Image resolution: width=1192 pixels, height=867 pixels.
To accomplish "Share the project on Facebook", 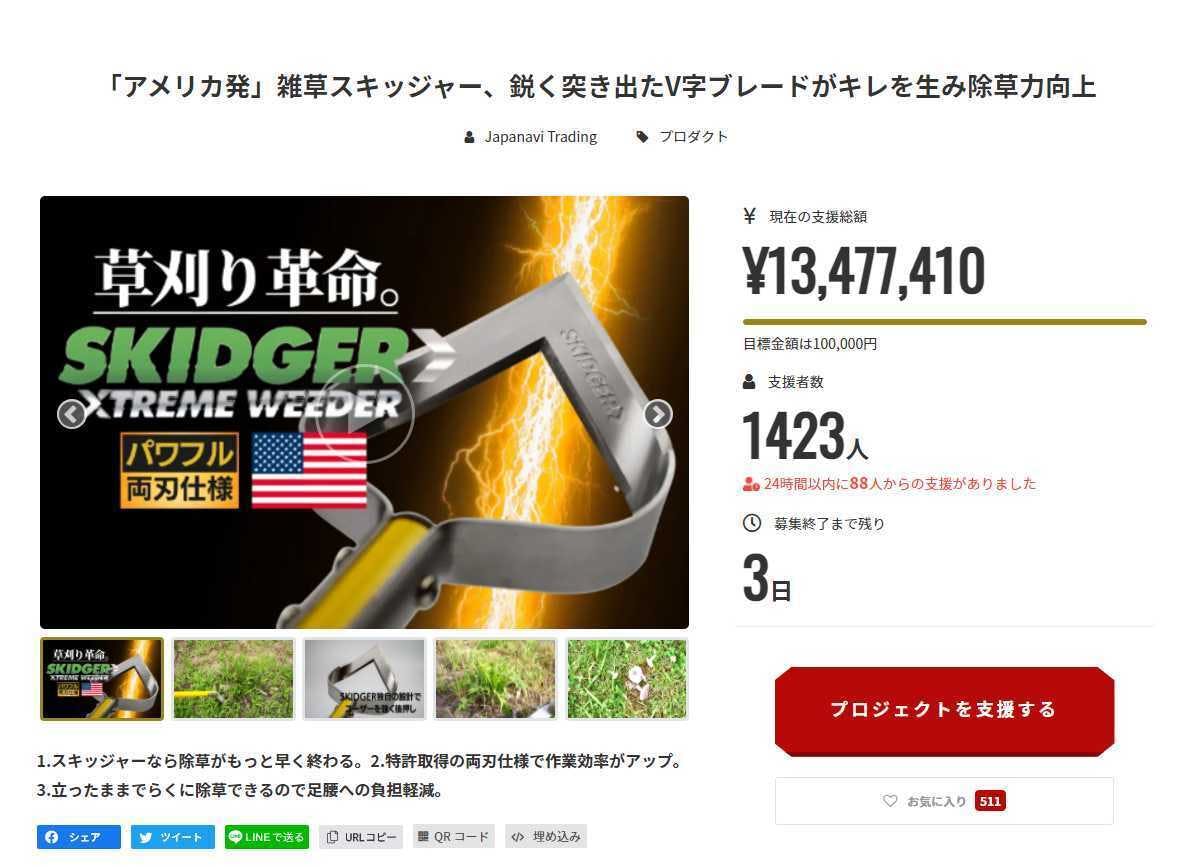I will click(x=78, y=837).
